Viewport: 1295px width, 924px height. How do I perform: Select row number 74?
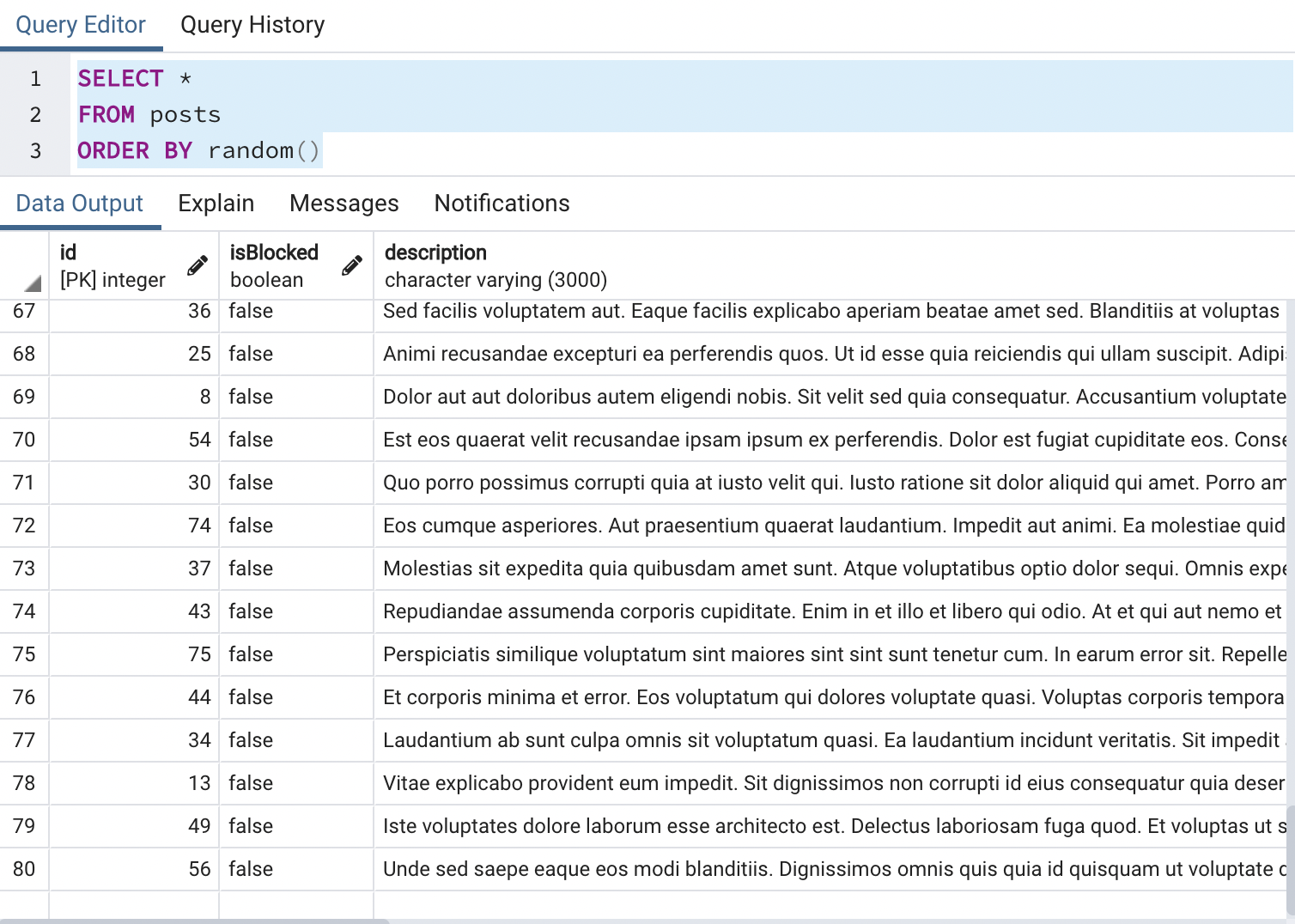coord(24,611)
